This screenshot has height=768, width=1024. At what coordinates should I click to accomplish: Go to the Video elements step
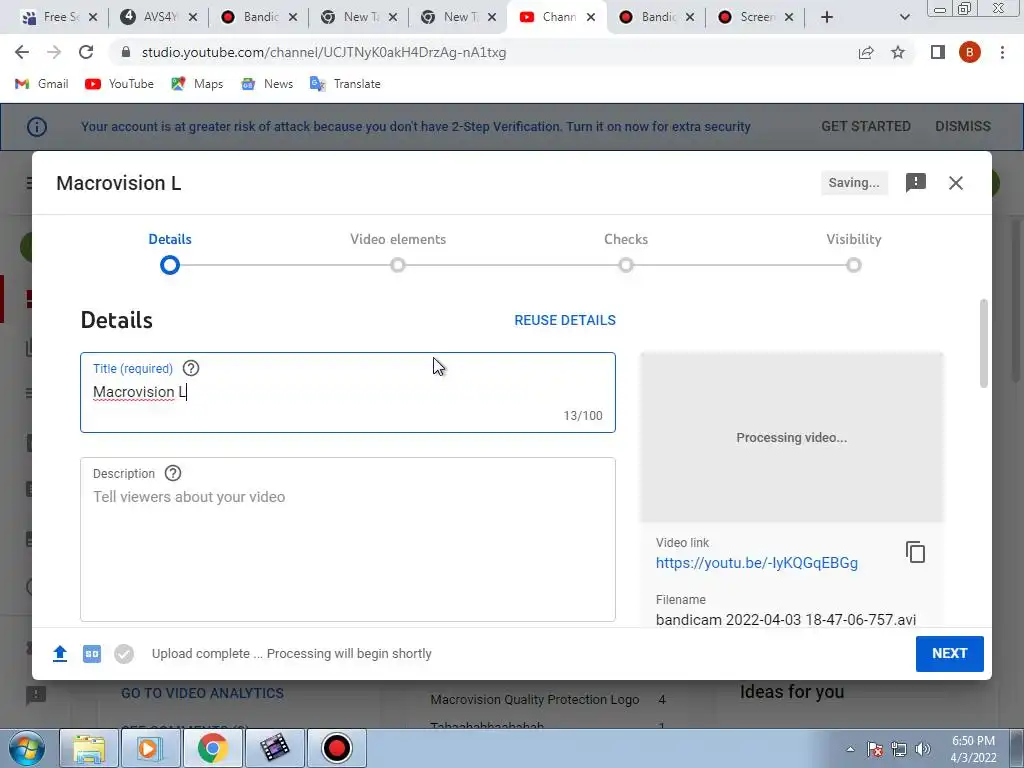click(x=398, y=251)
